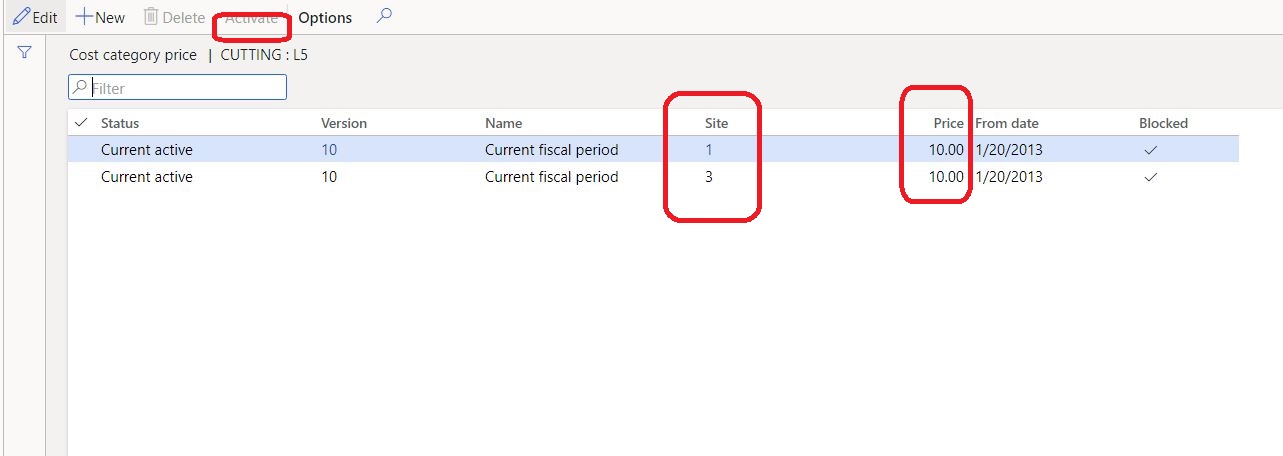Select the price cell for Site 3

pyautogui.click(x=946, y=177)
